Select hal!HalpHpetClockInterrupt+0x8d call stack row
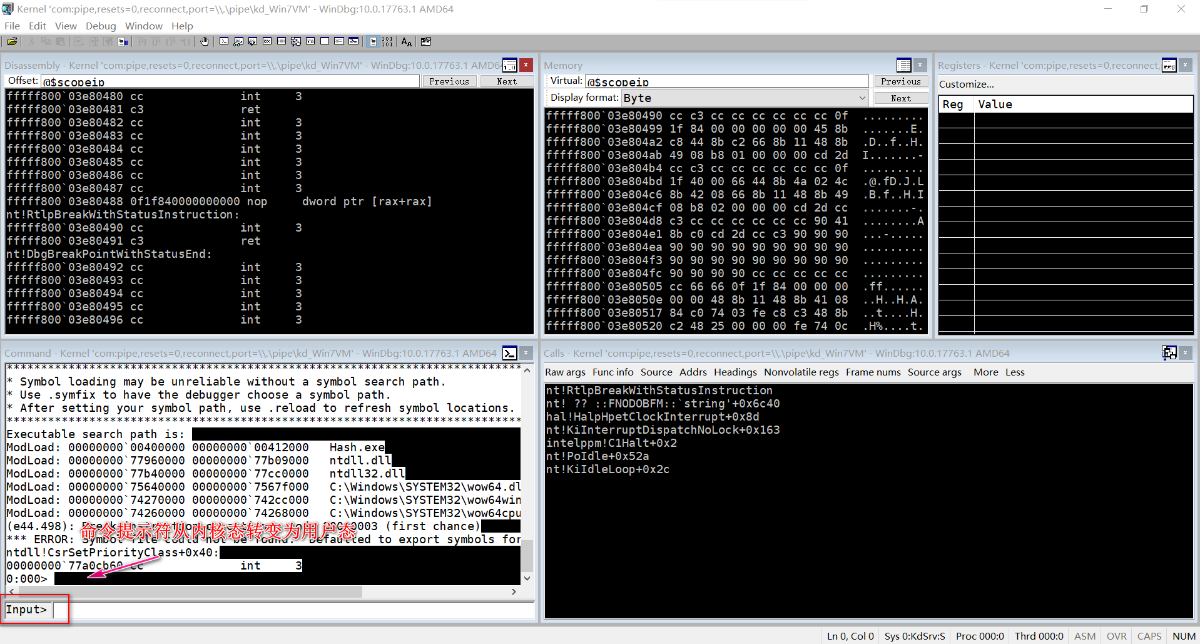The height and width of the screenshot is (644, 1200). 652,417
